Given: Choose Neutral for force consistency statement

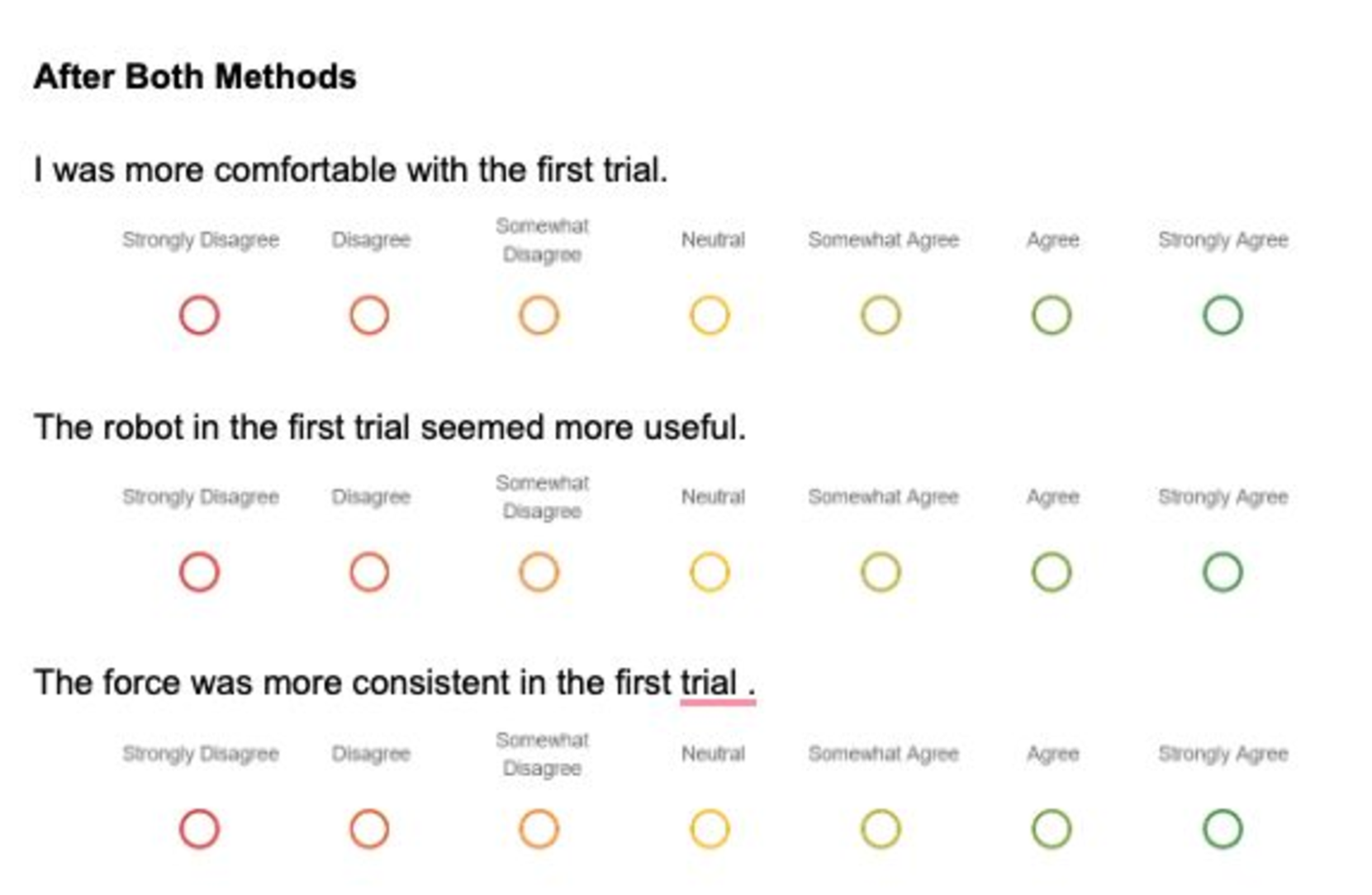Looking at the screenshot, I should [x=710, y=829].
